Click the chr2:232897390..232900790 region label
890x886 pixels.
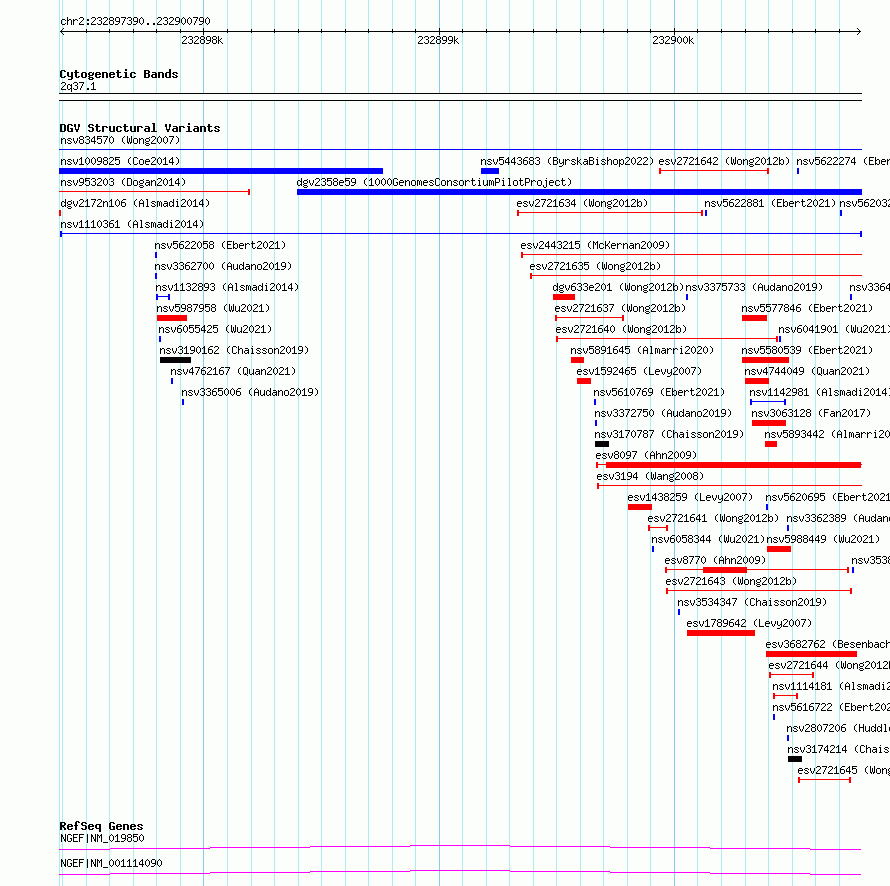[x=135, y=21]
